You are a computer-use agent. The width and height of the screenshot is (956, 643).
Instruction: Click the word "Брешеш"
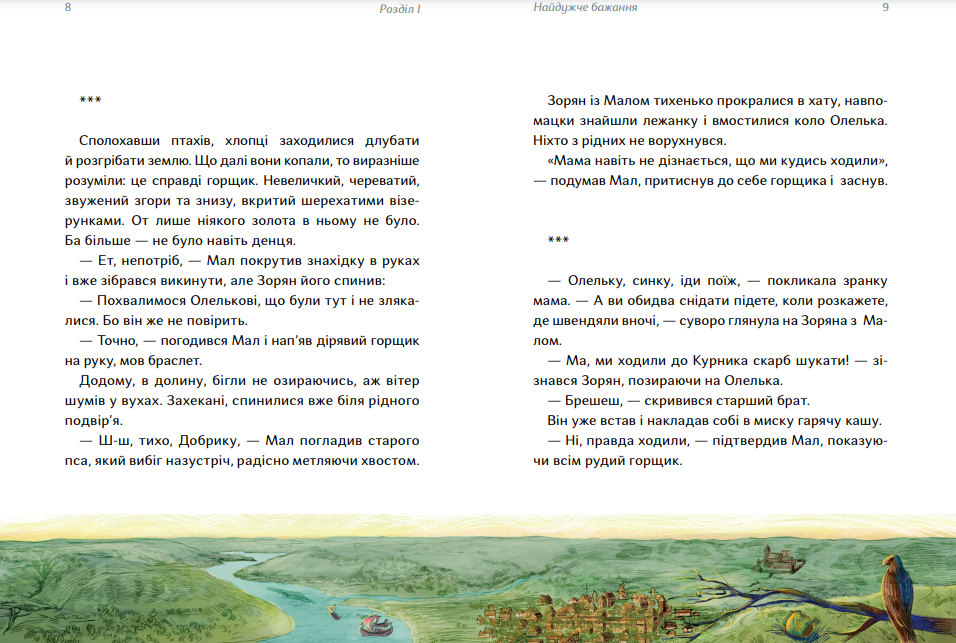pos(593,401)
